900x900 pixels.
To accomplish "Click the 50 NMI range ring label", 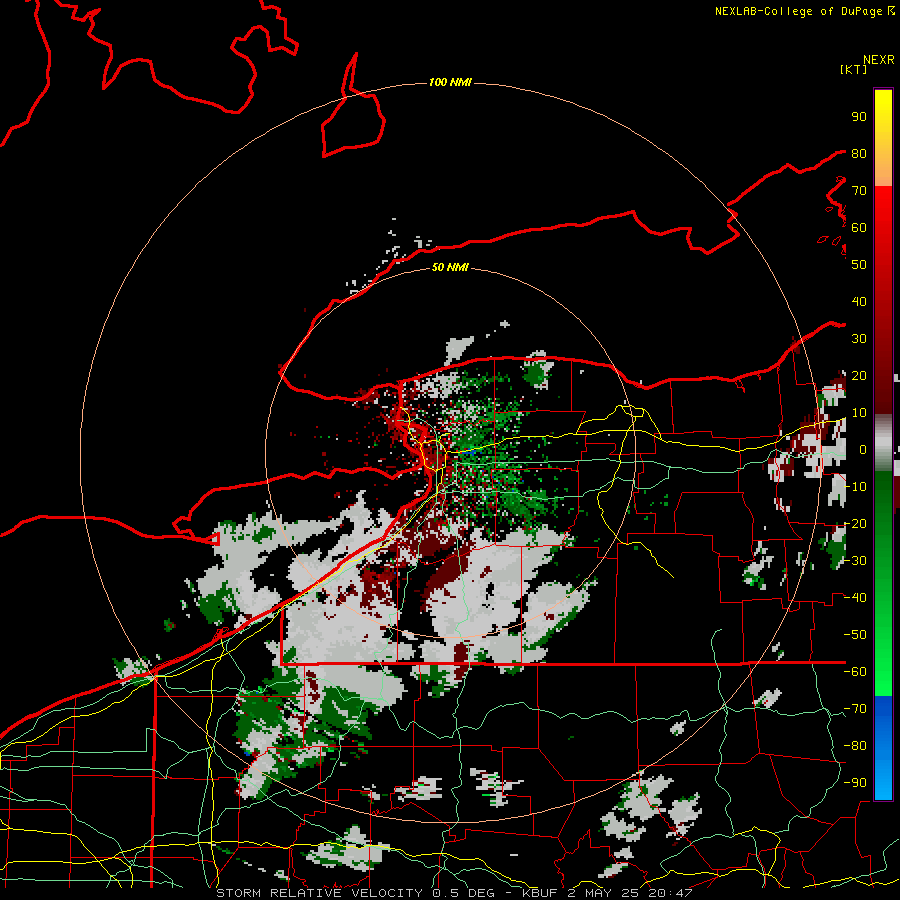I will coord(450,267).
